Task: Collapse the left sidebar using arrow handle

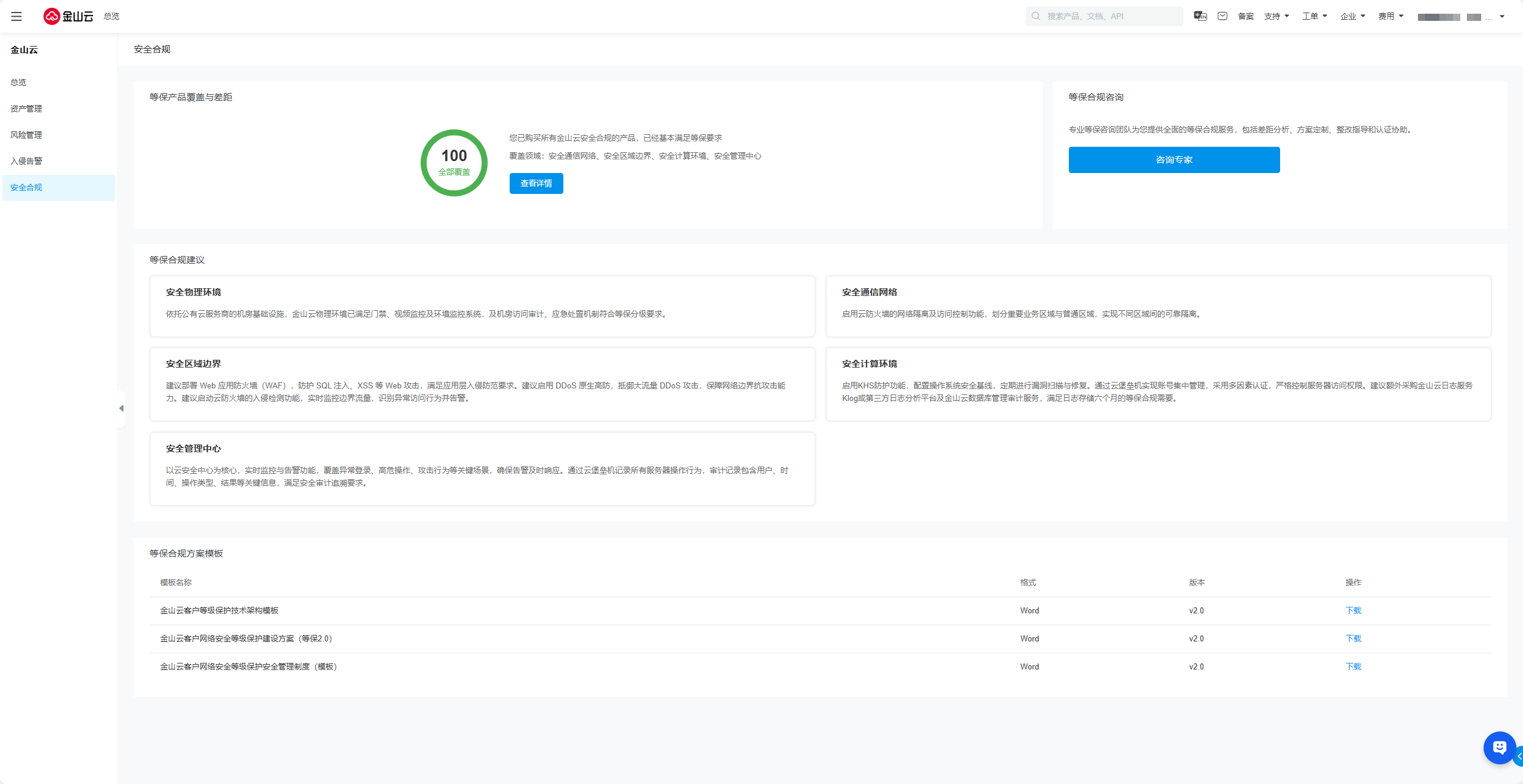Action: [121, 408]
